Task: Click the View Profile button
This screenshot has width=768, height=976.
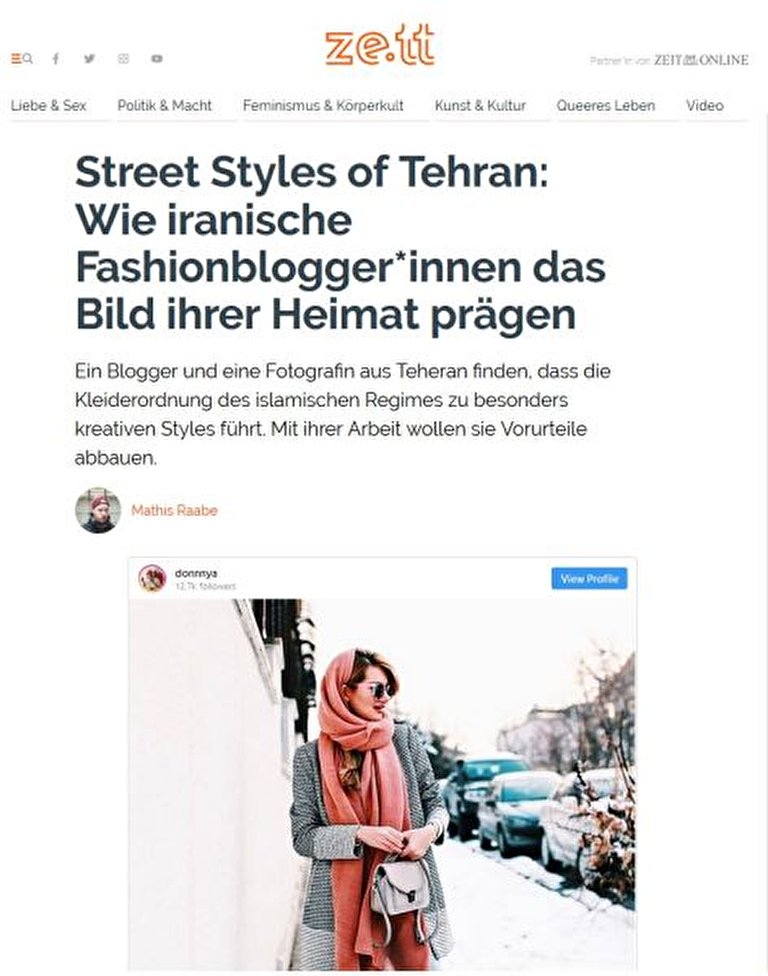Action: point(589,579)
